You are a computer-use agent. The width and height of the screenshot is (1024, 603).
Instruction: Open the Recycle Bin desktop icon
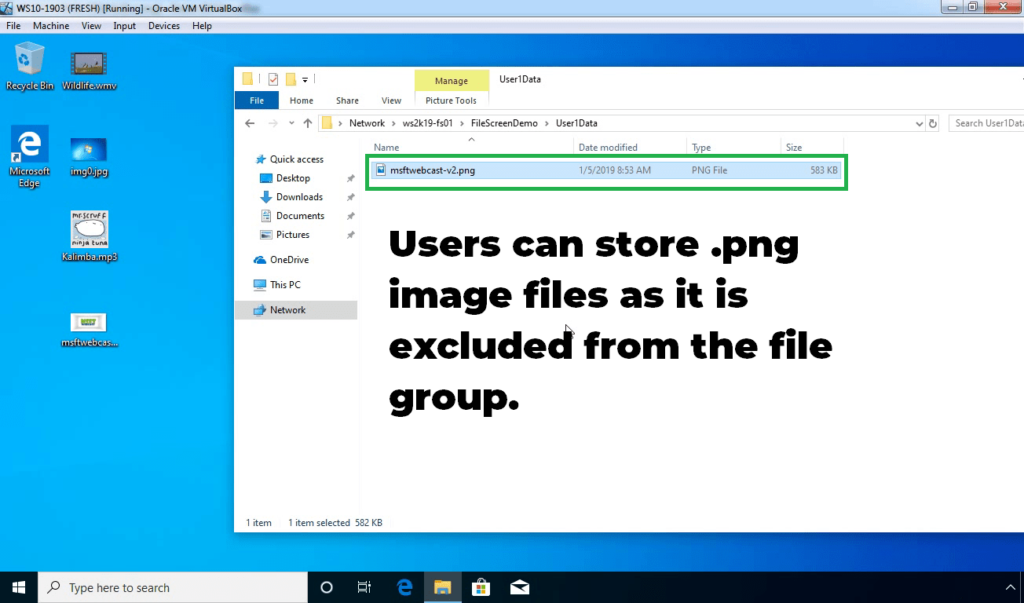(29, 66)
